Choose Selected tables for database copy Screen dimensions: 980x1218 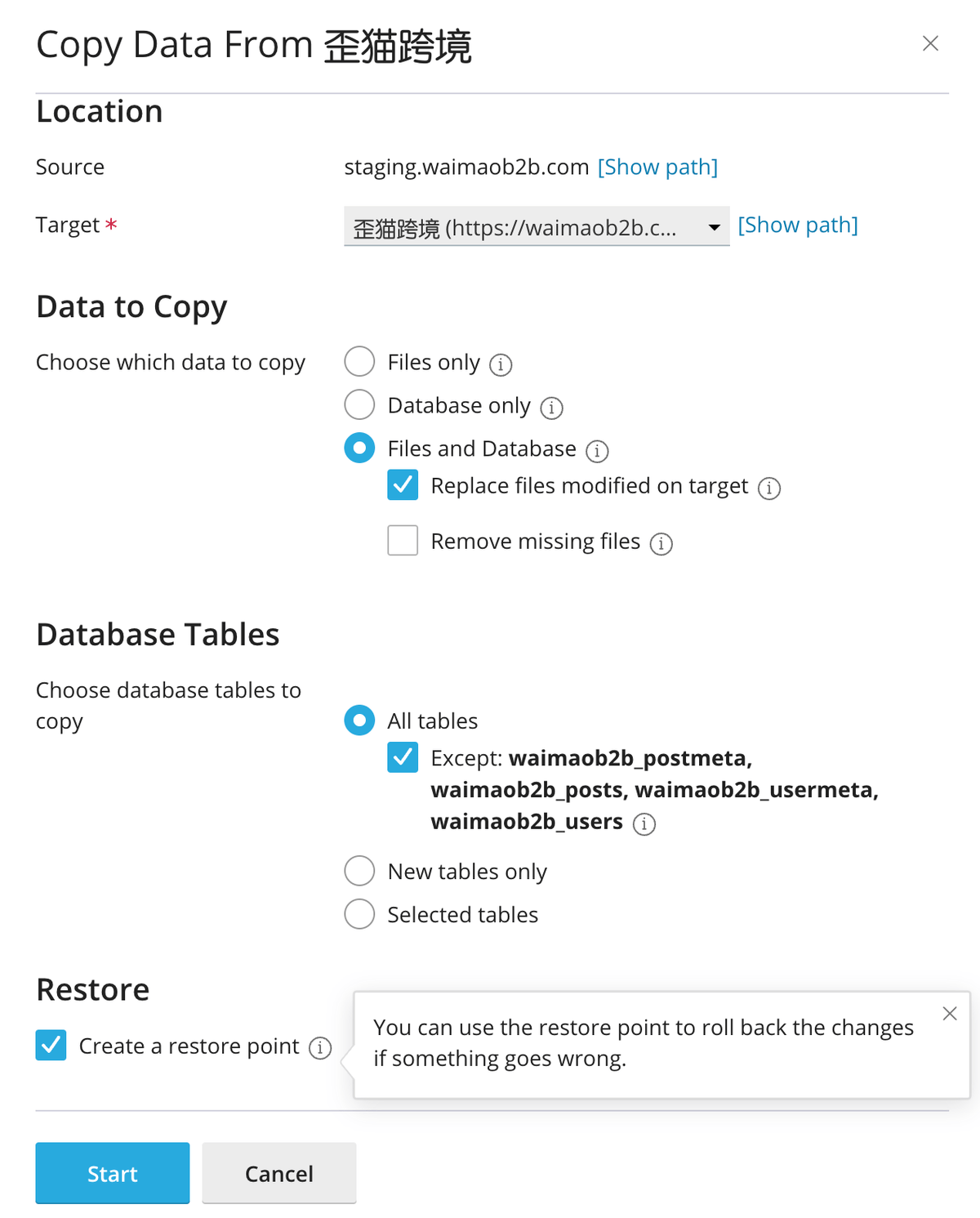pyautogui.click(x=359, y=914)
